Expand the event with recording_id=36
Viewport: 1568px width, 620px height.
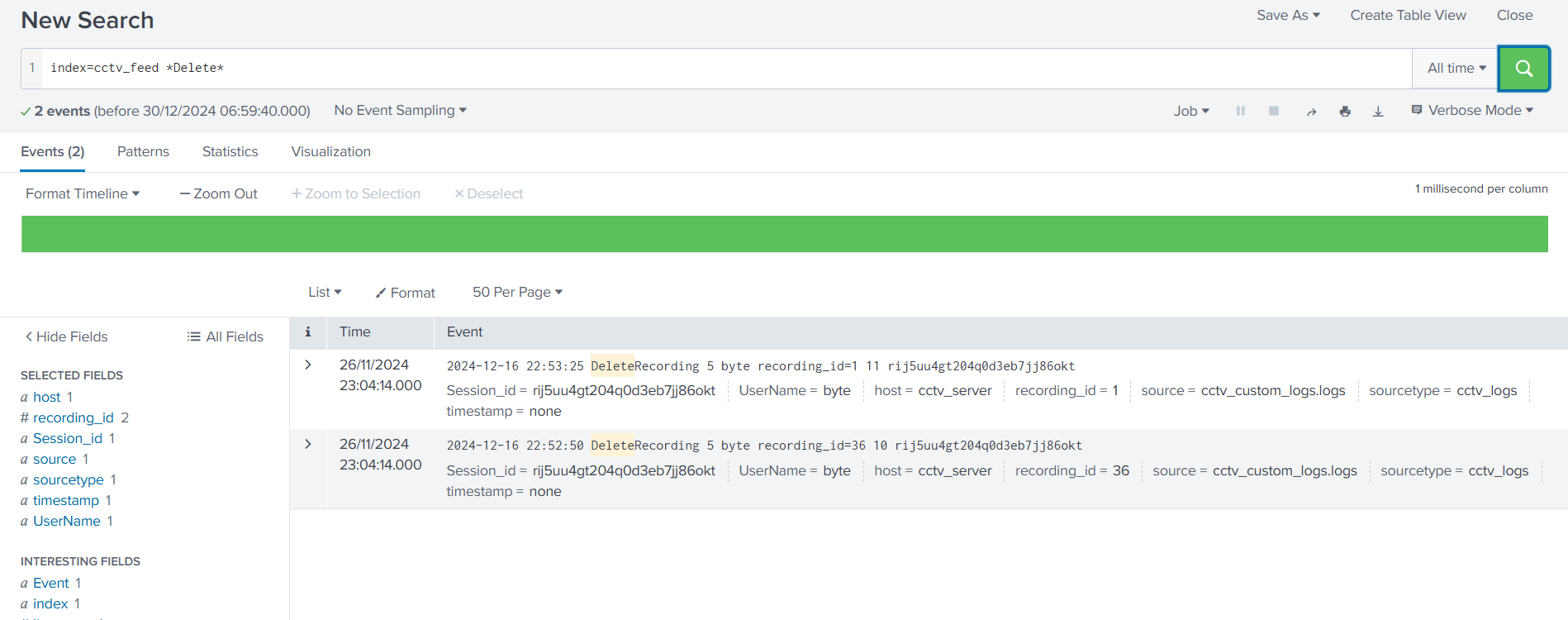[x=308, y=444]
